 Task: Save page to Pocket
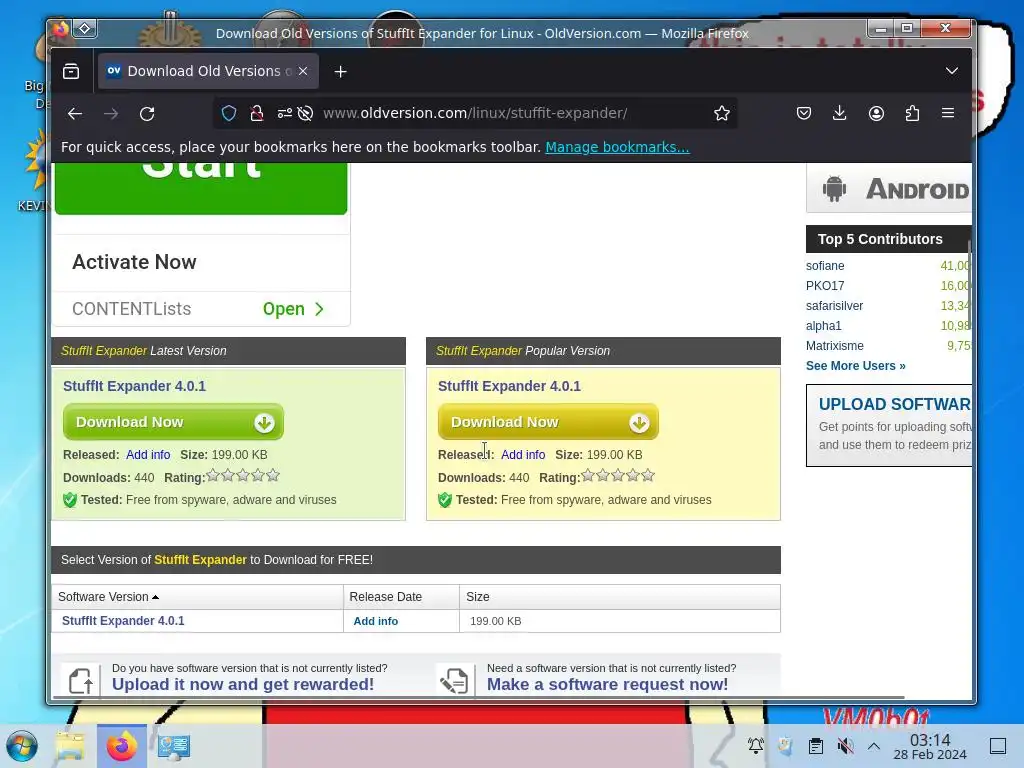tap(804, 114)
